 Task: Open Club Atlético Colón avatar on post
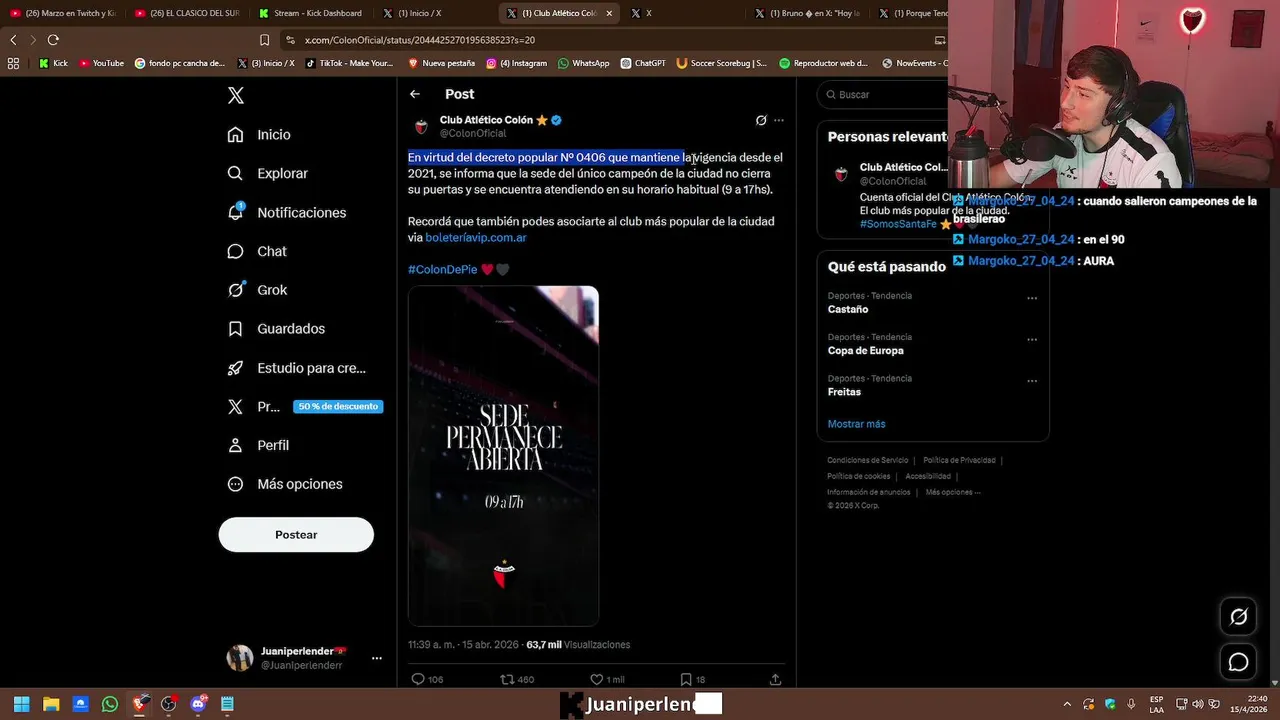pos(421,126)
